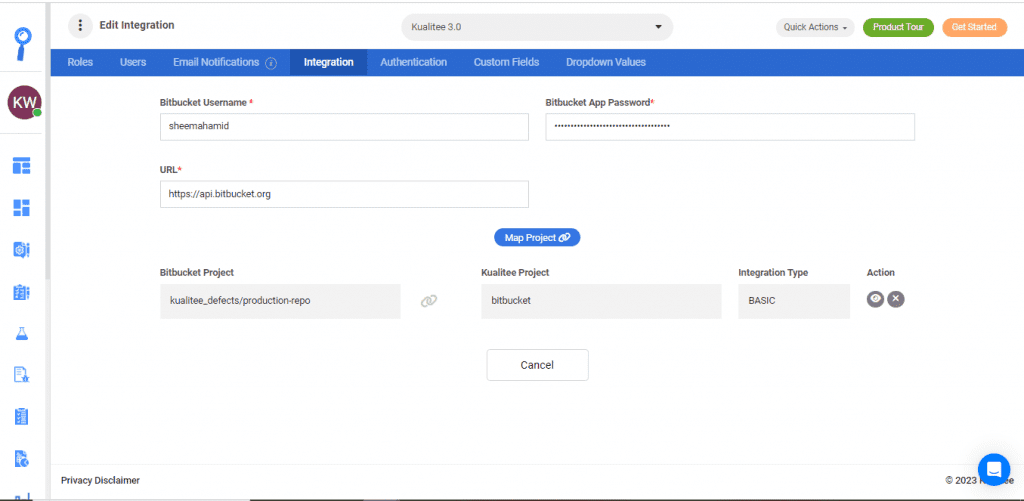Click the kualitee_defects/production-repo Bitbucket project field

[280, 301]
